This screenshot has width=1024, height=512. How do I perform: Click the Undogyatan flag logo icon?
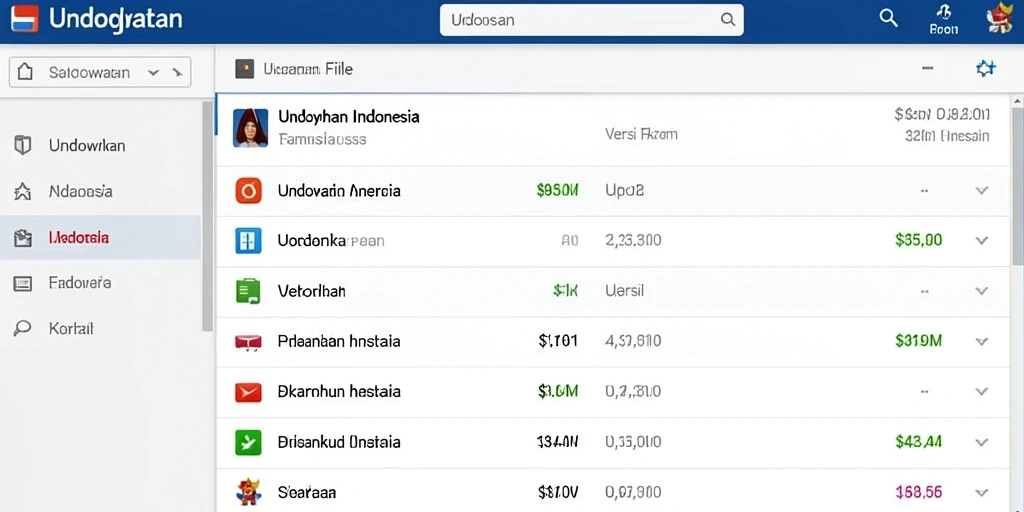pos(25,19)
